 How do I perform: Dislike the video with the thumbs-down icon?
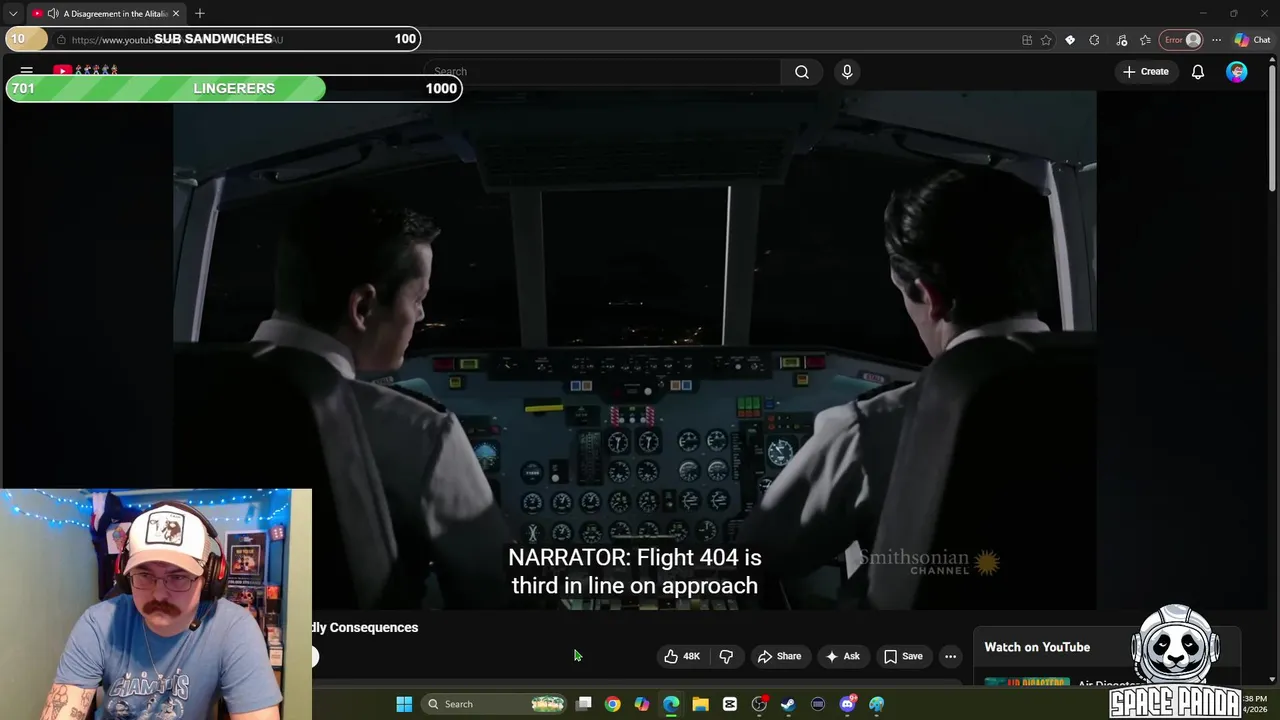726,656
